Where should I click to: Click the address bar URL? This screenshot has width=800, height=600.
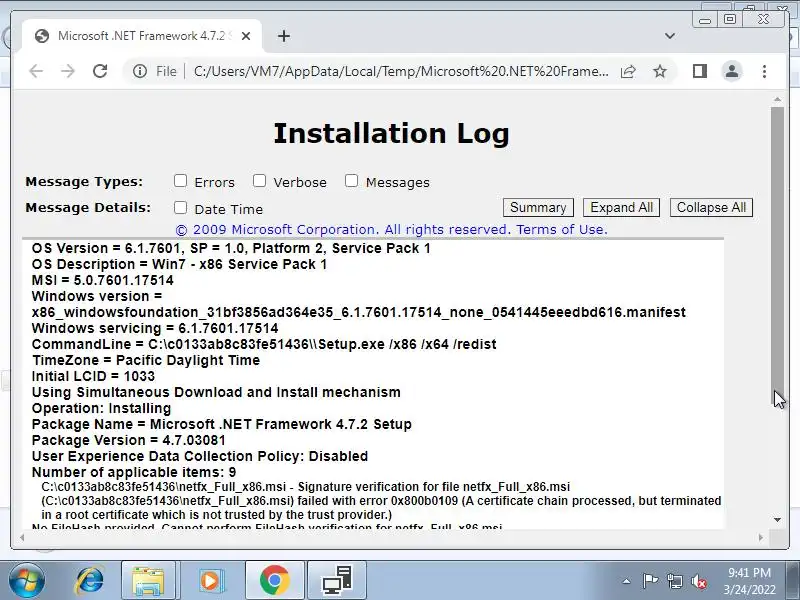coord(401,71)
